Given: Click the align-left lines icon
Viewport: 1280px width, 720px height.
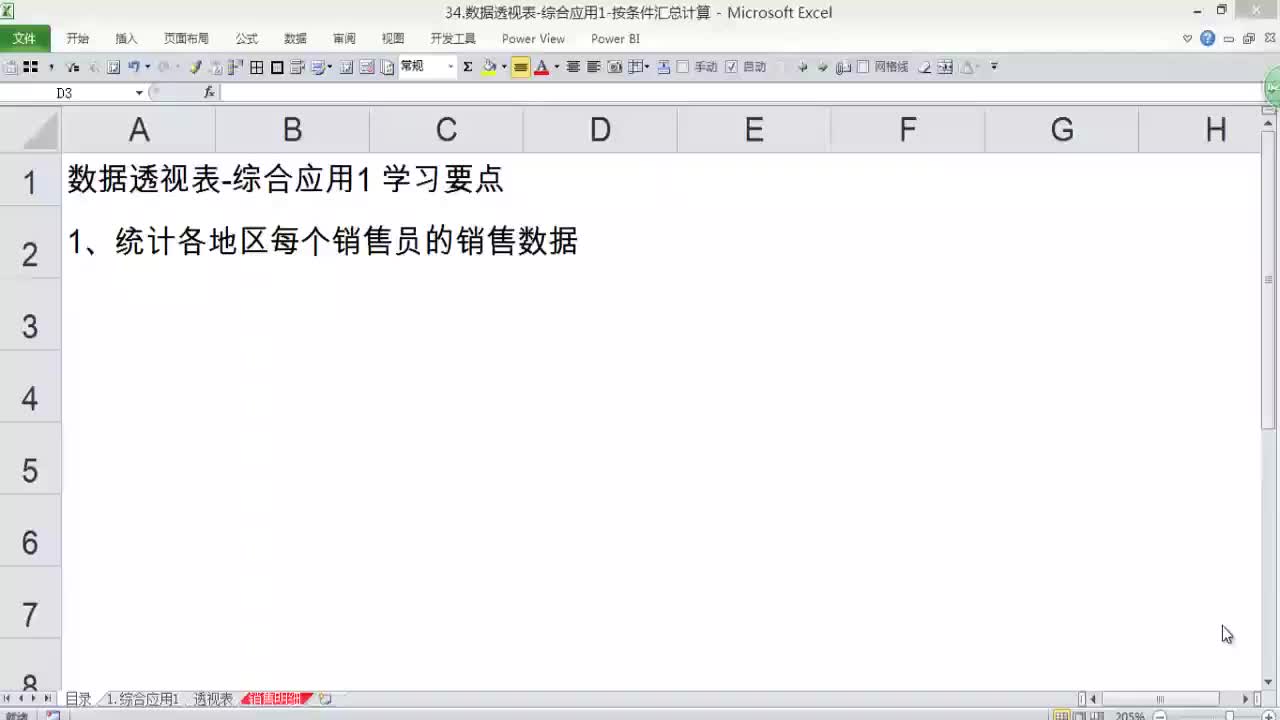Looking at the screenshot, I should pyautogui.click(x=593, y=67).
